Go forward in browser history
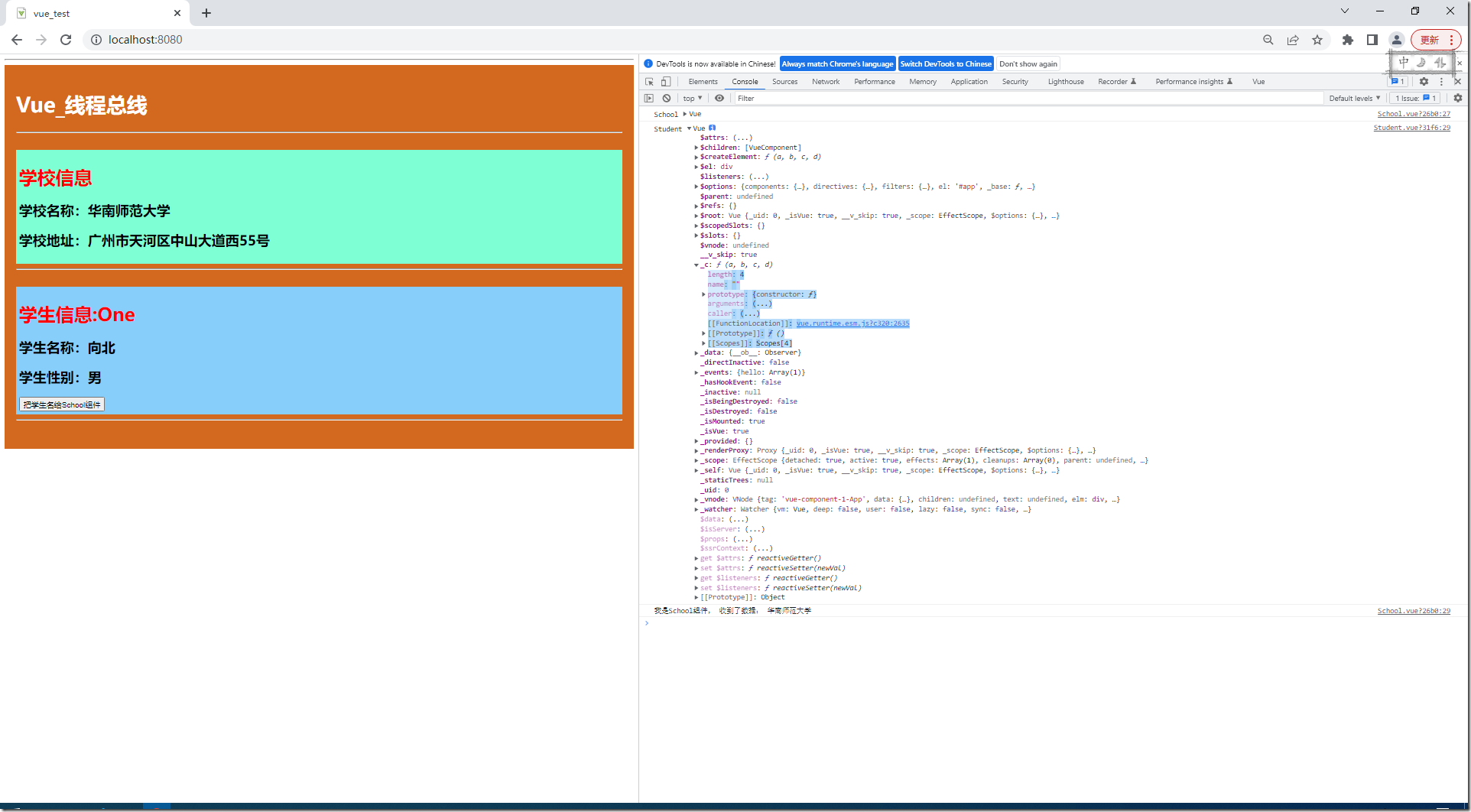Viewport: 1471px width, 812px height. [41, 40]
